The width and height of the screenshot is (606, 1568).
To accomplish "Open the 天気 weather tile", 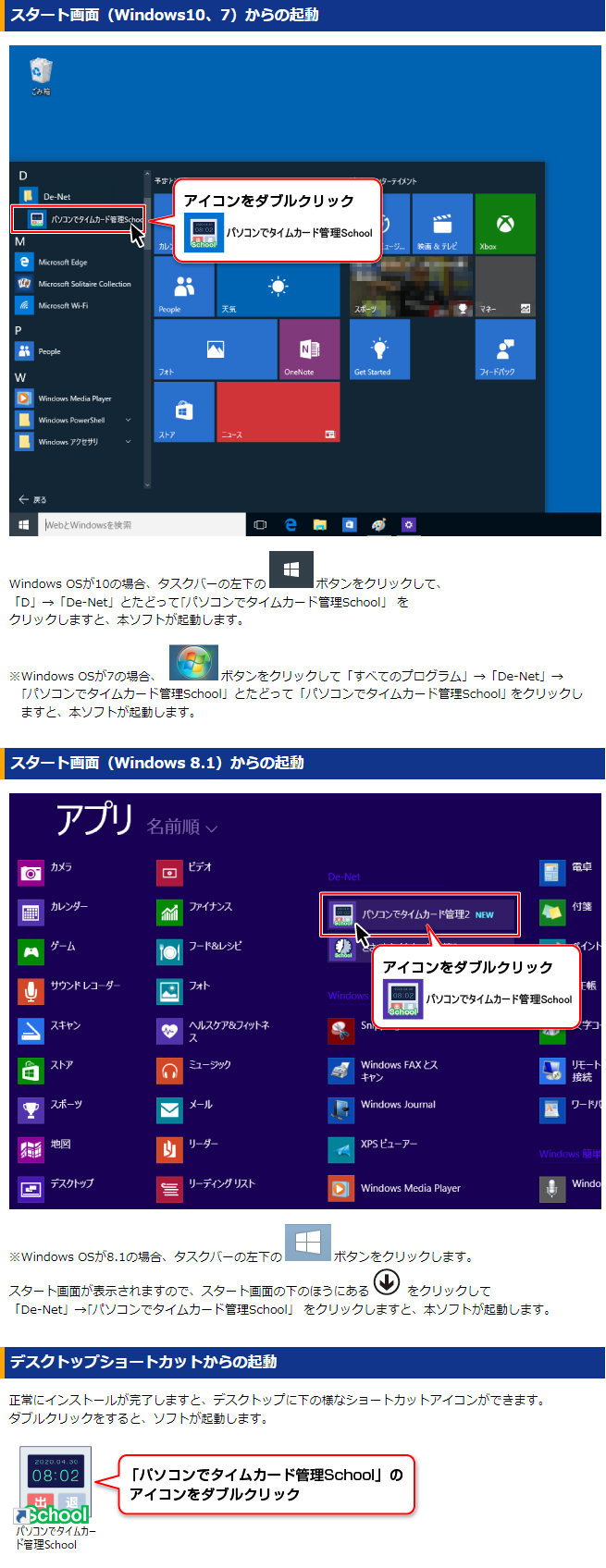I will [278, 288].
